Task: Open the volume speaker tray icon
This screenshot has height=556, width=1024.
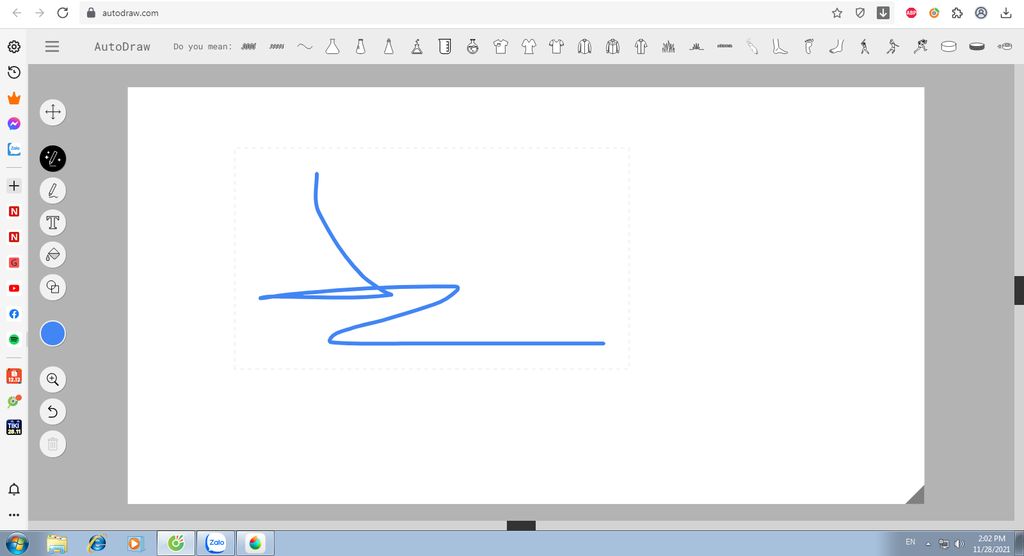Action: pos(959,544)
